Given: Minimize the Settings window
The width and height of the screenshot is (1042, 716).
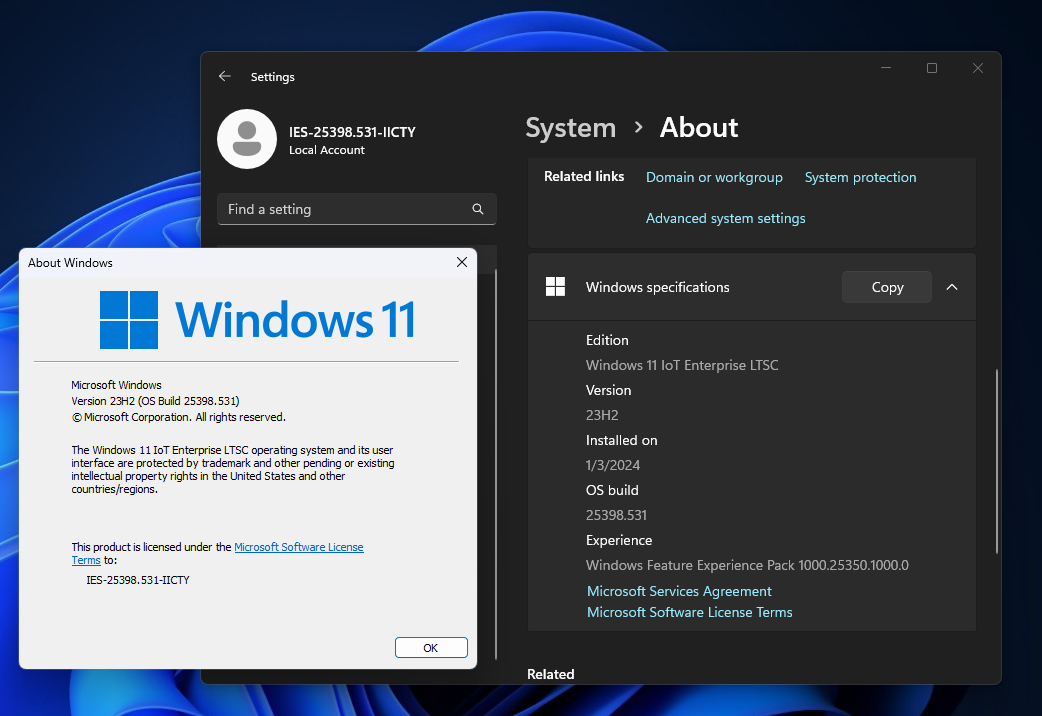Looking at the screenshot, I should pos(886,68).
